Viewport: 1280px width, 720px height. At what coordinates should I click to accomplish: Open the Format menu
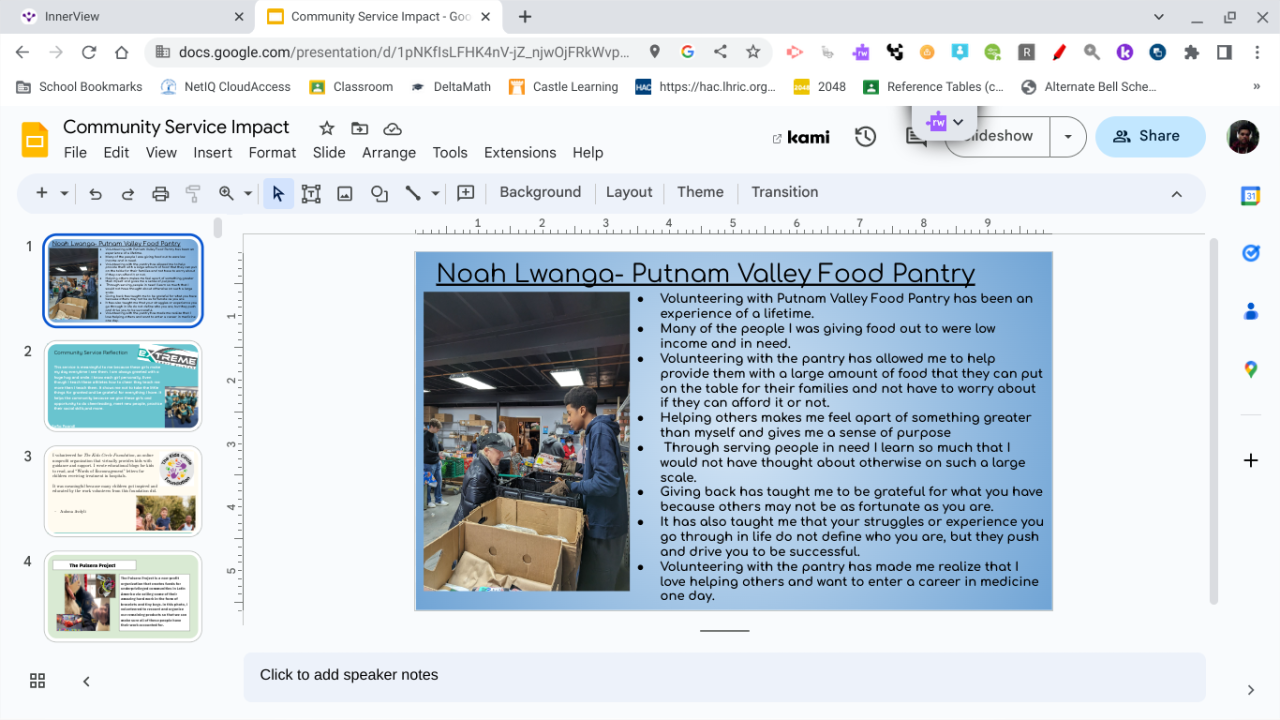point(272,153)
